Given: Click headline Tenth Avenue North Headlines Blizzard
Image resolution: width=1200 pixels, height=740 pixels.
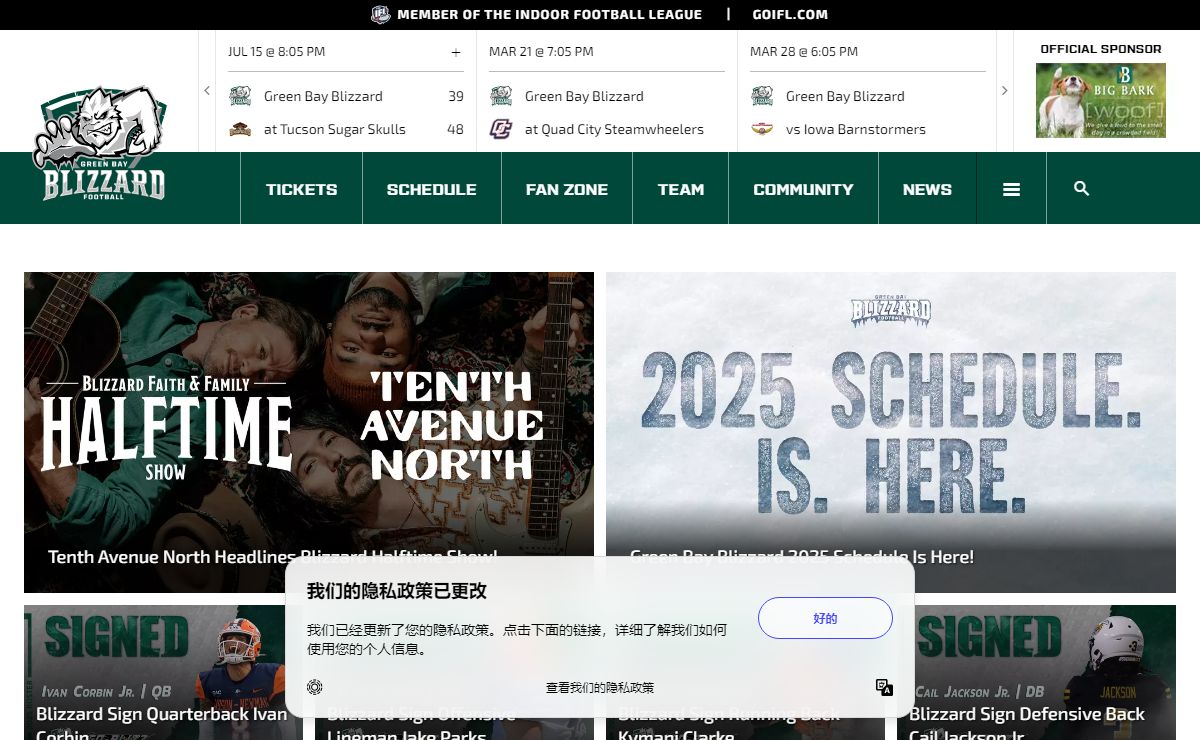Looking at the screenshot, I should click(x=272, y=557).
